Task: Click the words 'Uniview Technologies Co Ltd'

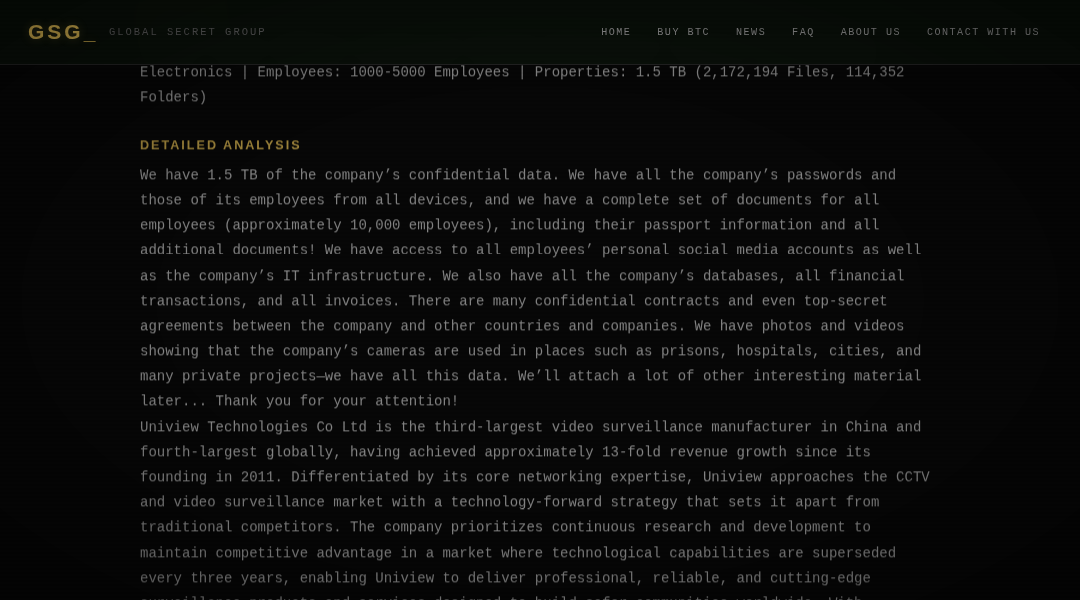Action: pyautogui.click(x=253, y=427)
